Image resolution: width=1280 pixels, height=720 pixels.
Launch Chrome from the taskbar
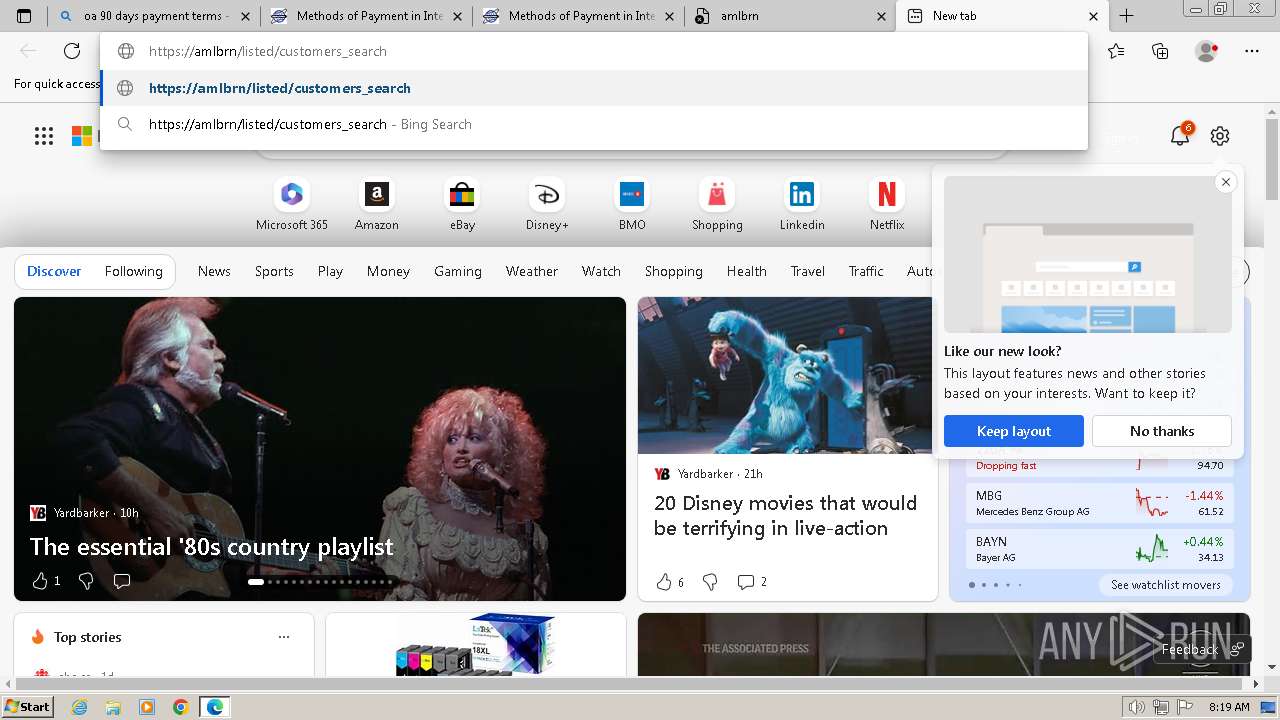180,707
